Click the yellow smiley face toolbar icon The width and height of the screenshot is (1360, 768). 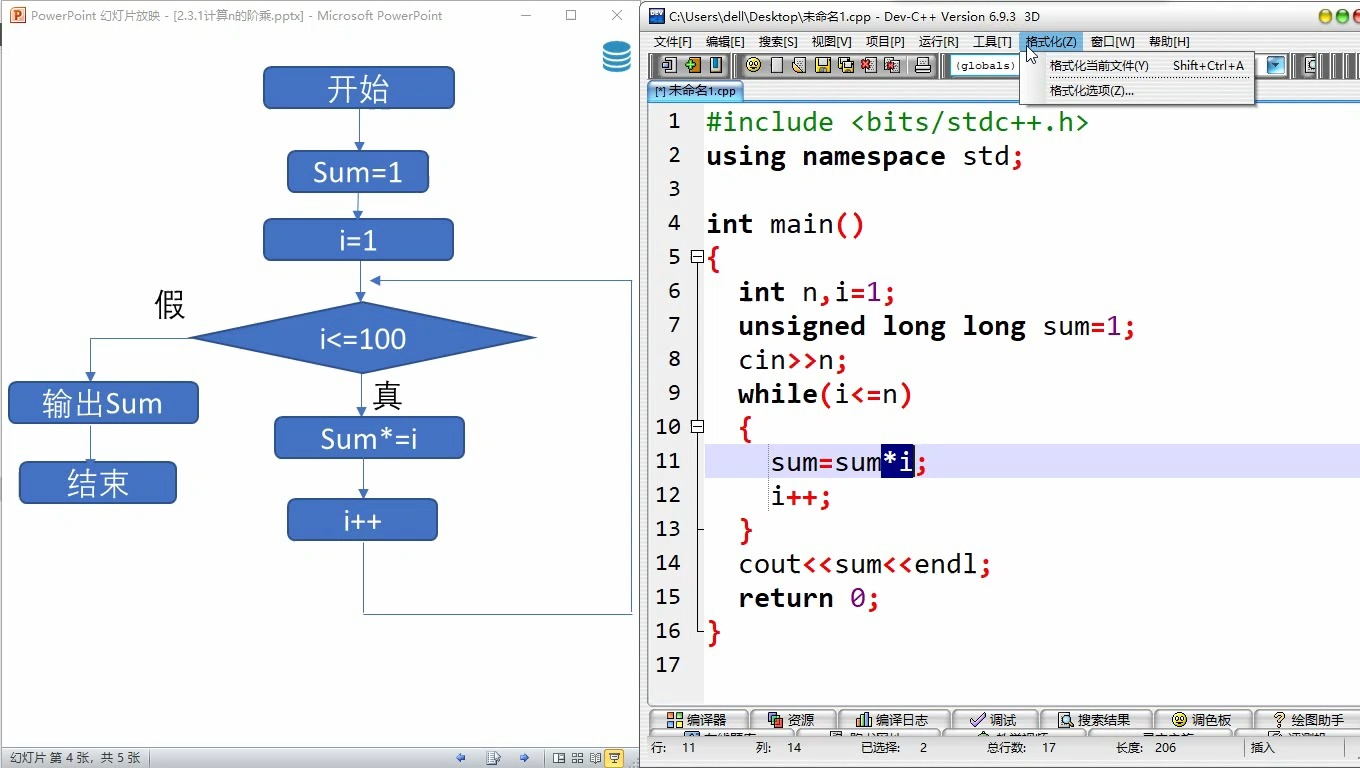753,65
